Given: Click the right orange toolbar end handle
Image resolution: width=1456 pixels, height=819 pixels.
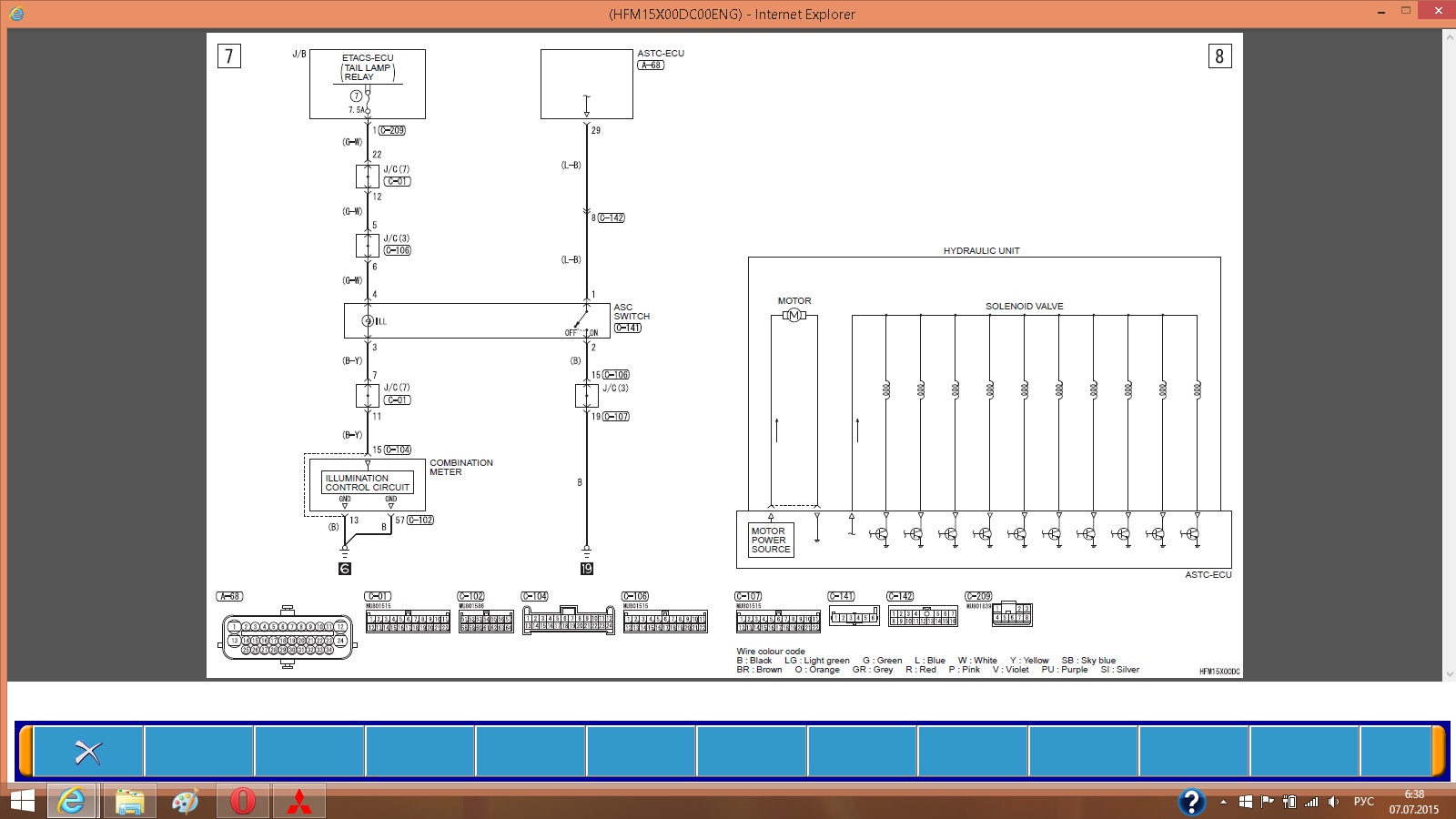Looking at the screenshot, I should click(x=1439, y=751).
